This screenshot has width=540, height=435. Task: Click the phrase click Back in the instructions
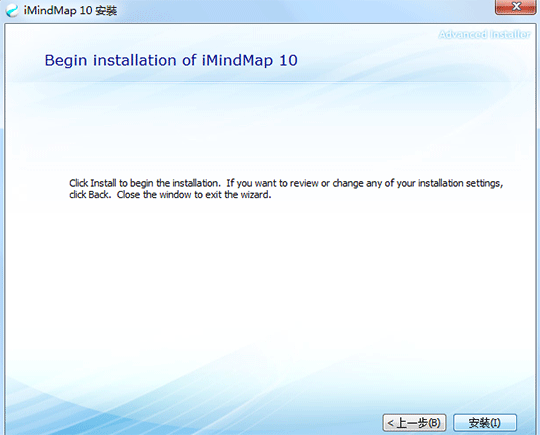pos(90,195)
